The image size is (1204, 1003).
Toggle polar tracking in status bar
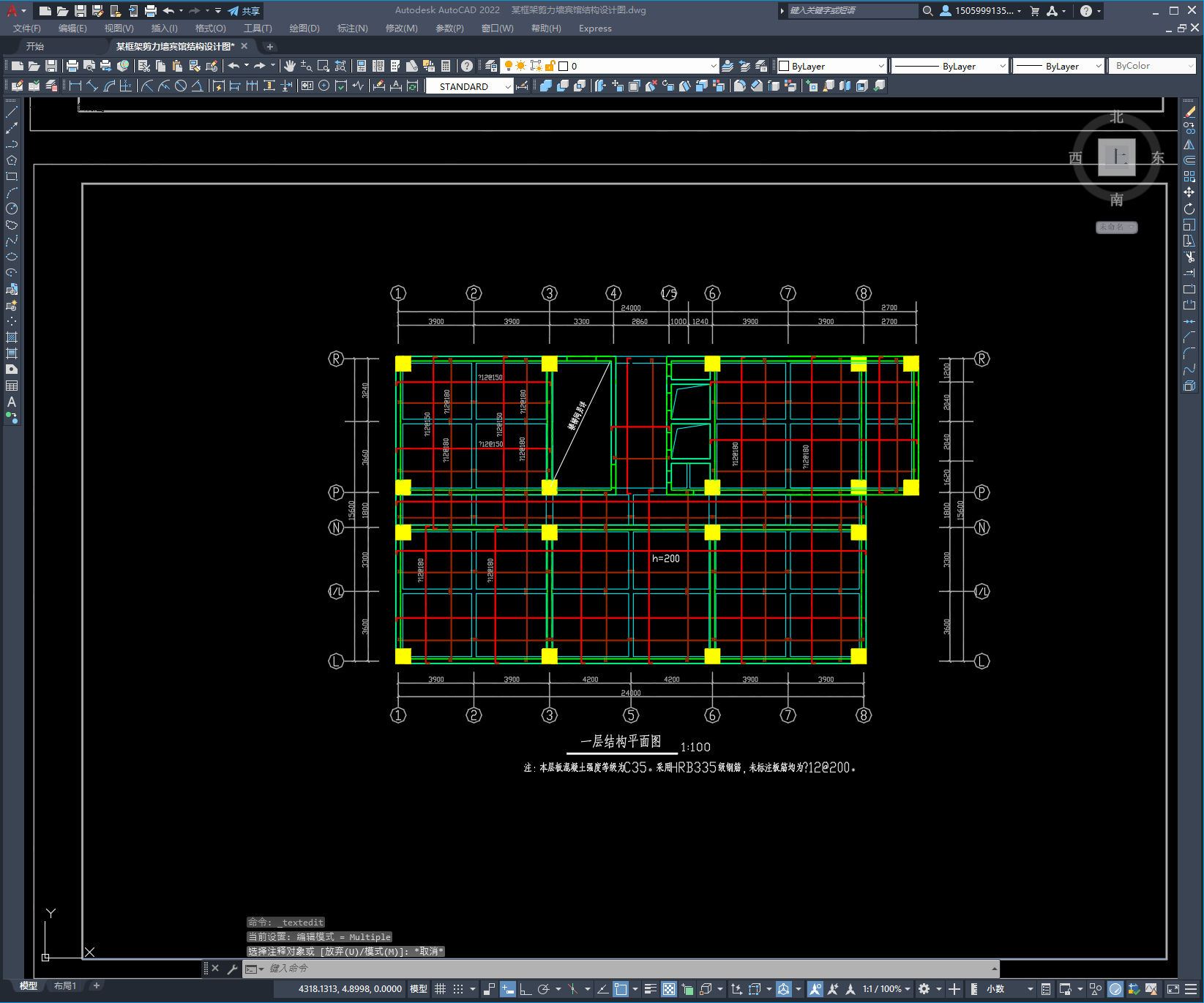543,989
